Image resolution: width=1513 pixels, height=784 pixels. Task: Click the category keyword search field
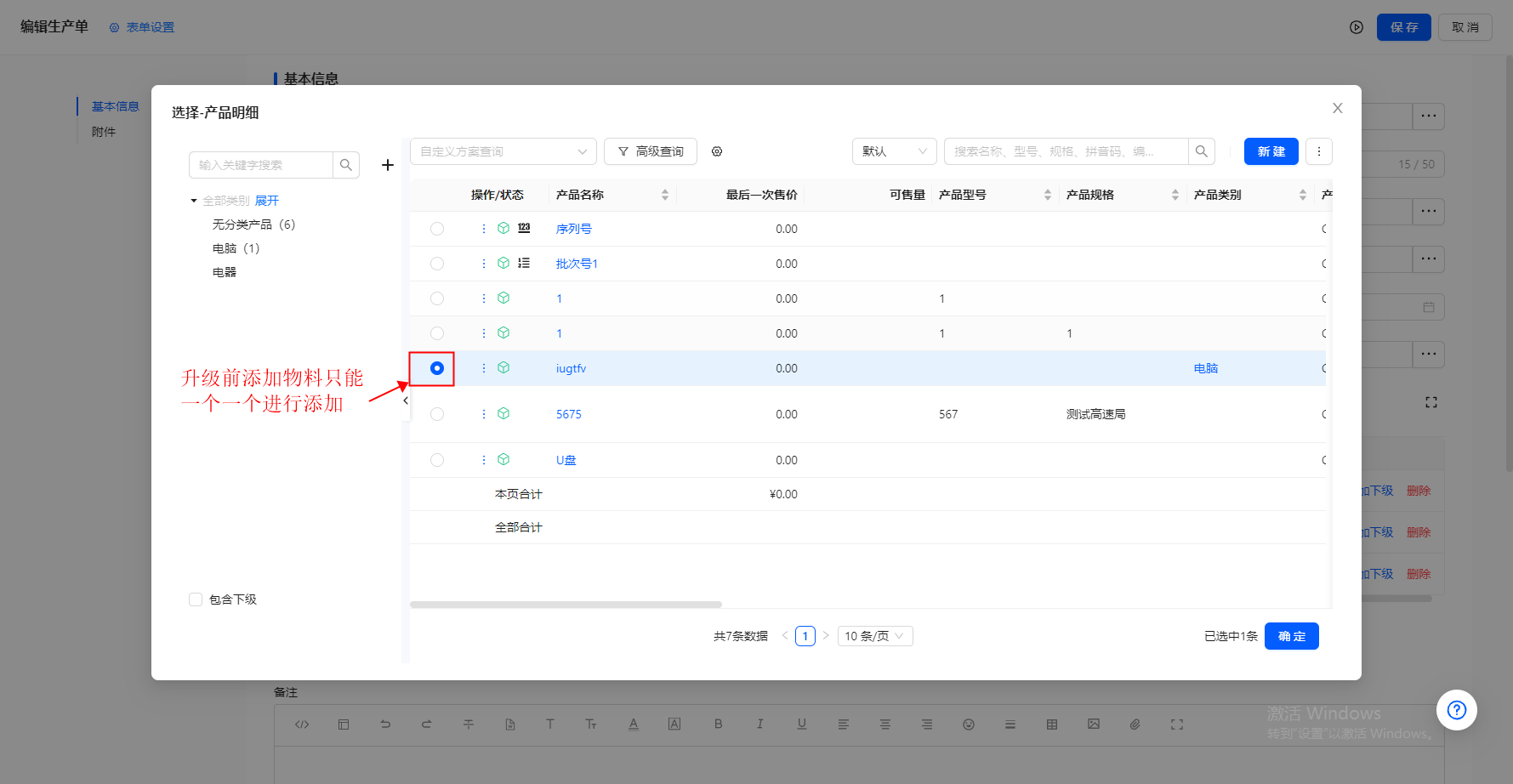pos(261,165)
